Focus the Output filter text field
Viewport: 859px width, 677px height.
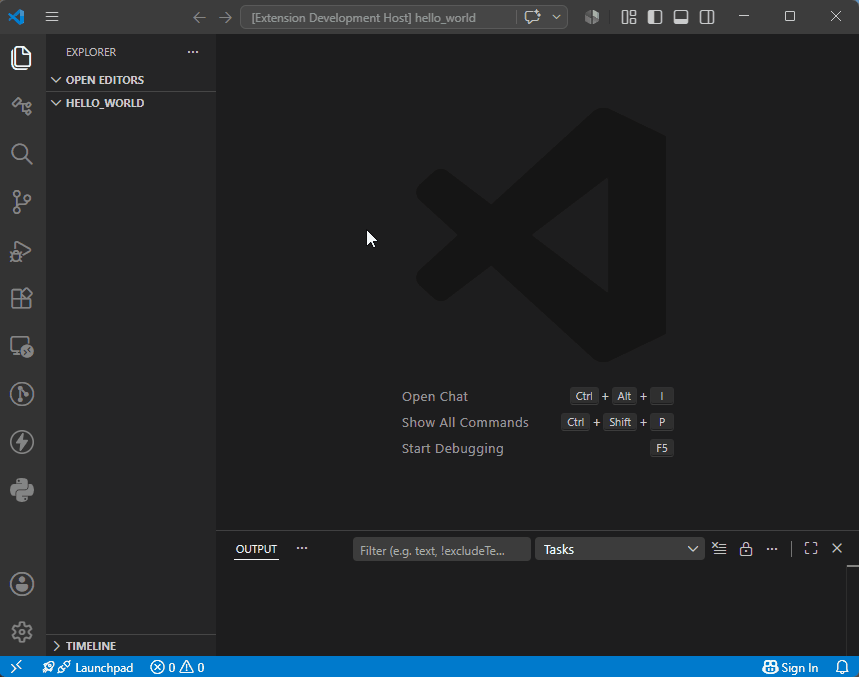442,550
